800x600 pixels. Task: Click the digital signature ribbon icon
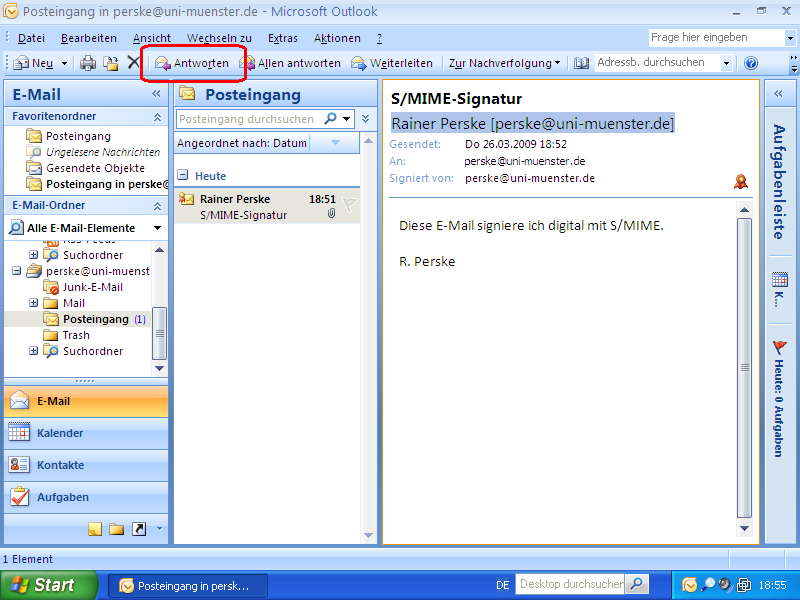(741, 181)
